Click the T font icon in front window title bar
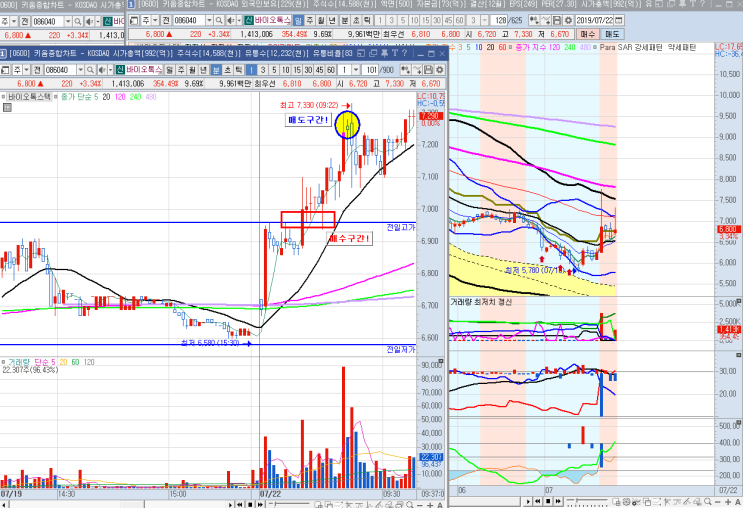Viewport: 743px width, 508px height. 395,53
